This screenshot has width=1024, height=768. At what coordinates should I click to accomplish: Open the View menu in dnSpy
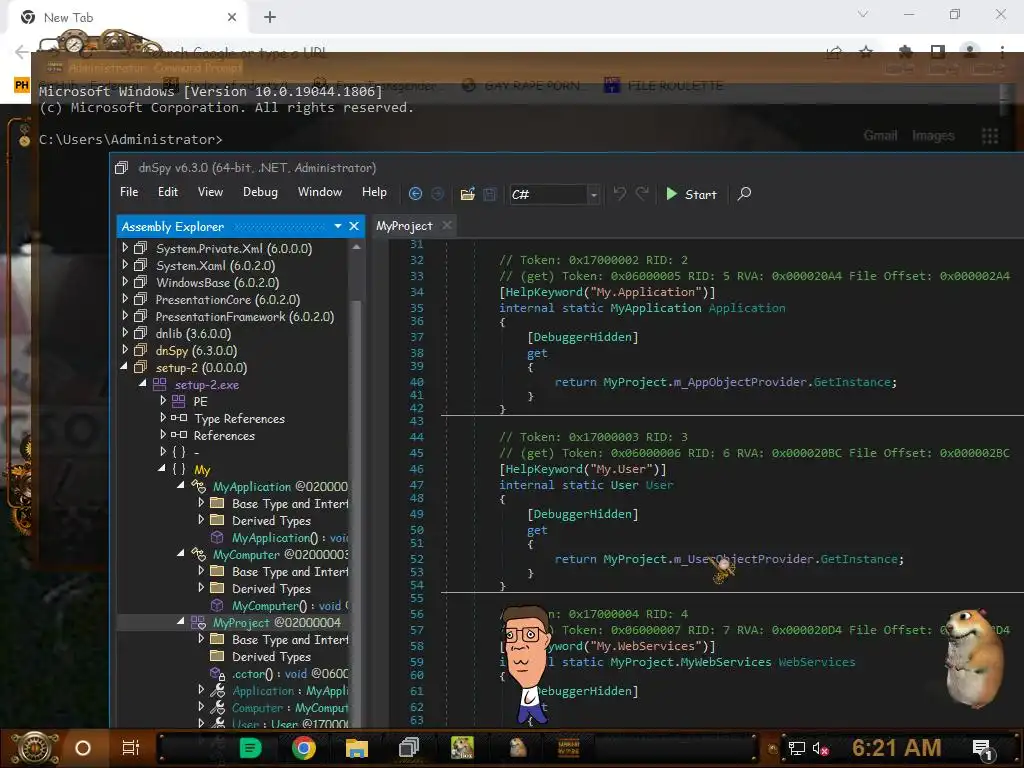click(210, 192)
